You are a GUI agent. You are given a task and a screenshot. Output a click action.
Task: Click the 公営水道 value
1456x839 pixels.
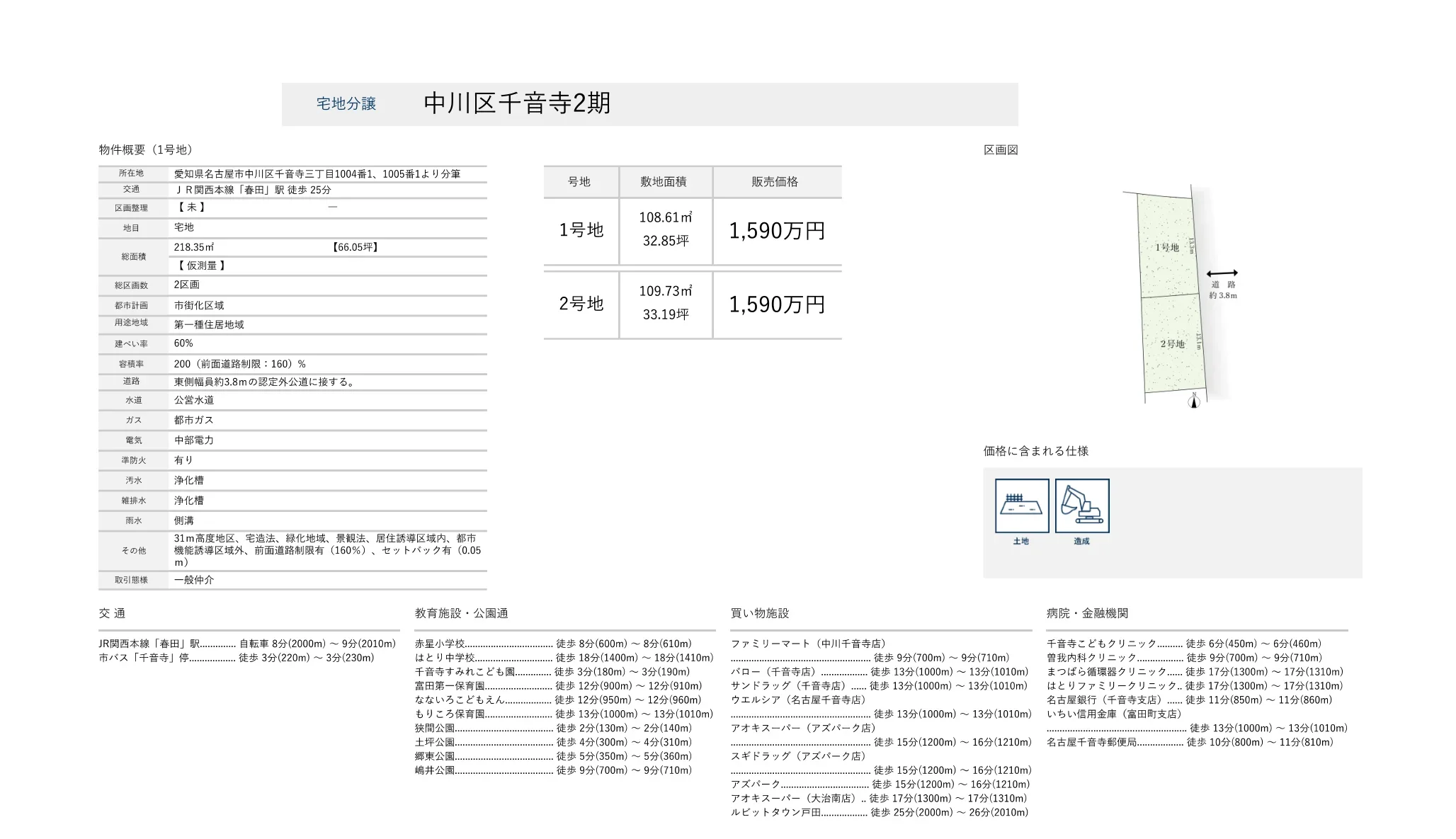[x=194, y=400]
